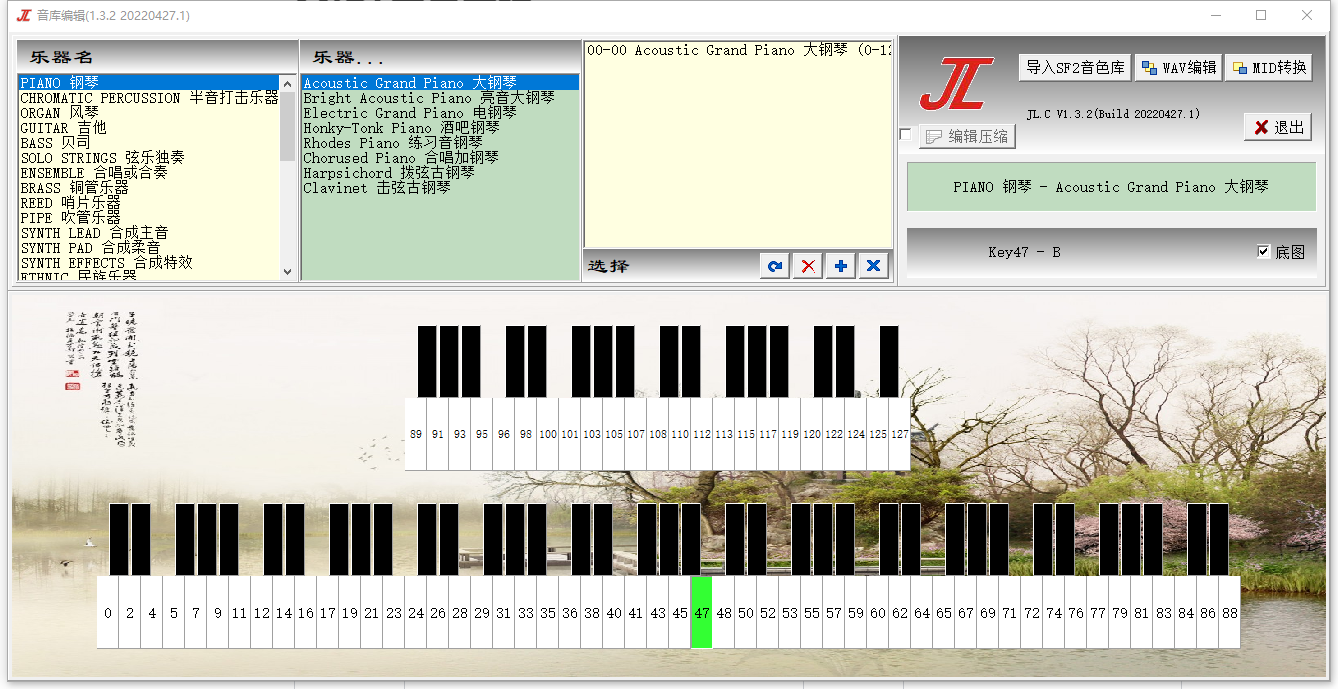Click the green highlighted key 47
This screenshot has height=689, width=1338.
click(x=701, y=612)
